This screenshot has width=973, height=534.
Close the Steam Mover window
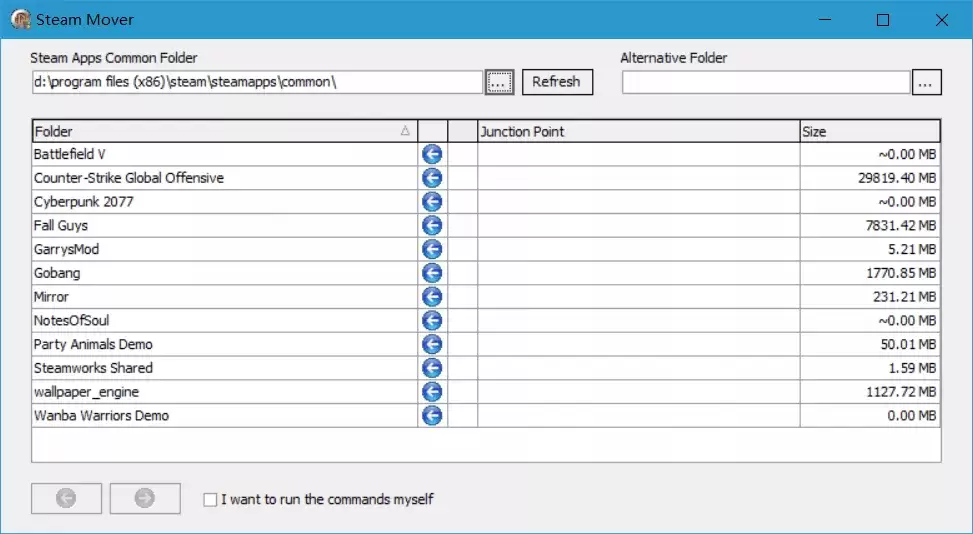(941, 20)
